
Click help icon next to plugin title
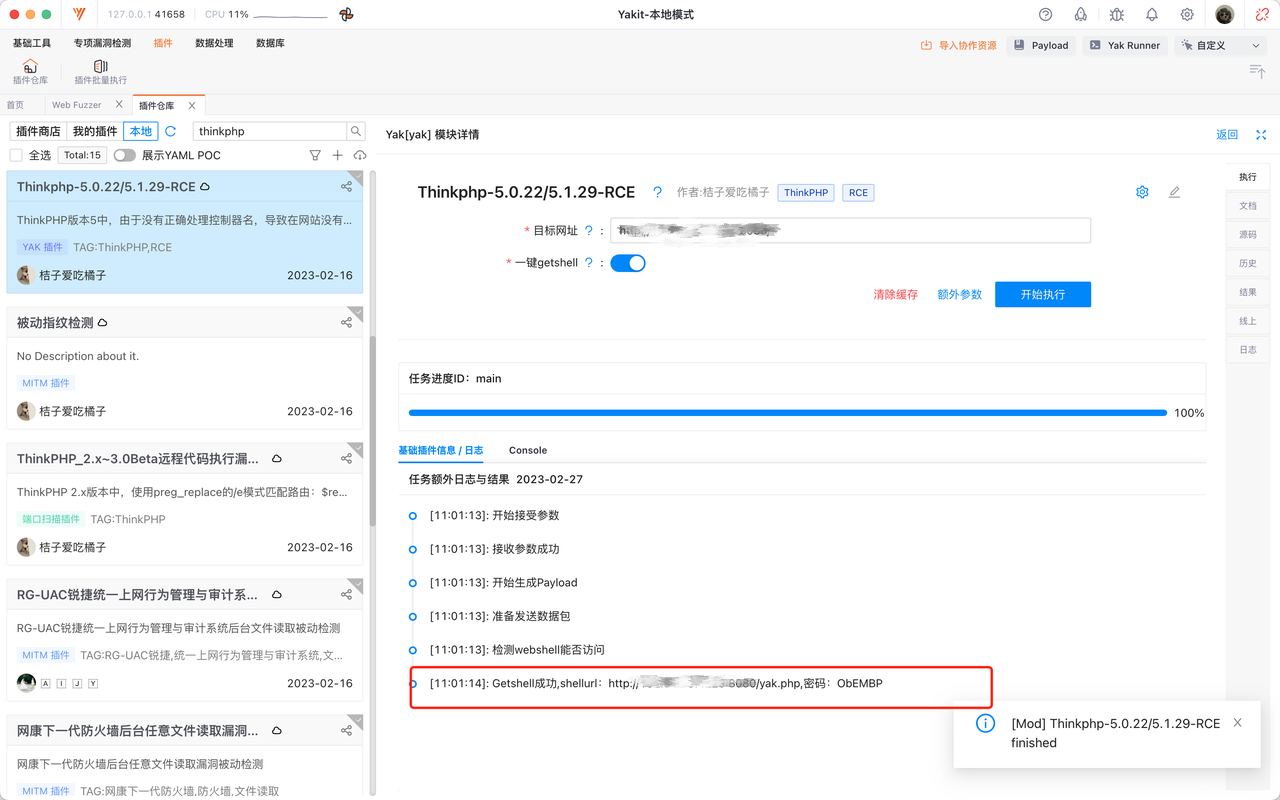(x=657, y=192)
